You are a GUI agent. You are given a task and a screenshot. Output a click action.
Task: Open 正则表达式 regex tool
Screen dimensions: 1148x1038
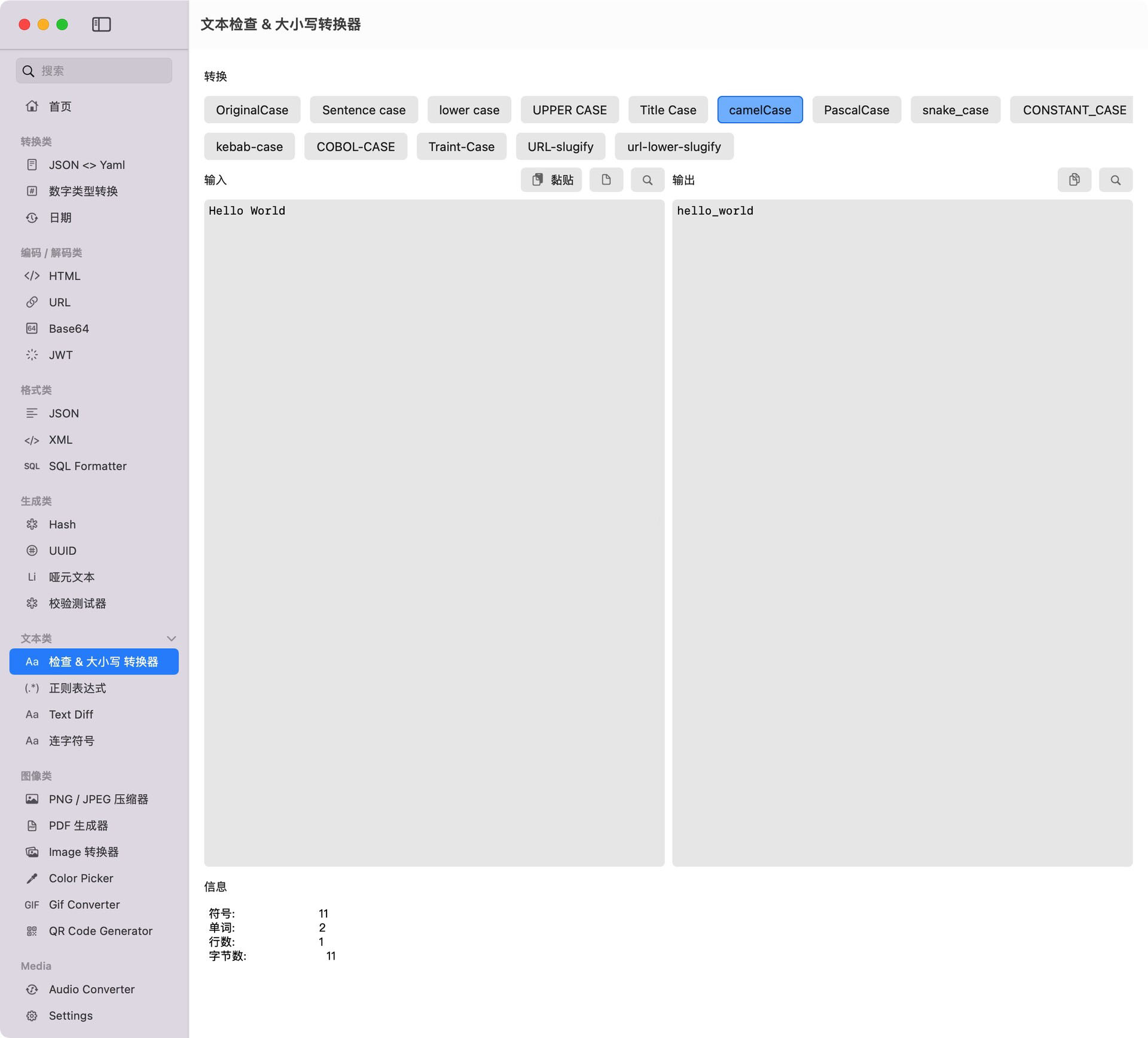click(x=94, y=688)
